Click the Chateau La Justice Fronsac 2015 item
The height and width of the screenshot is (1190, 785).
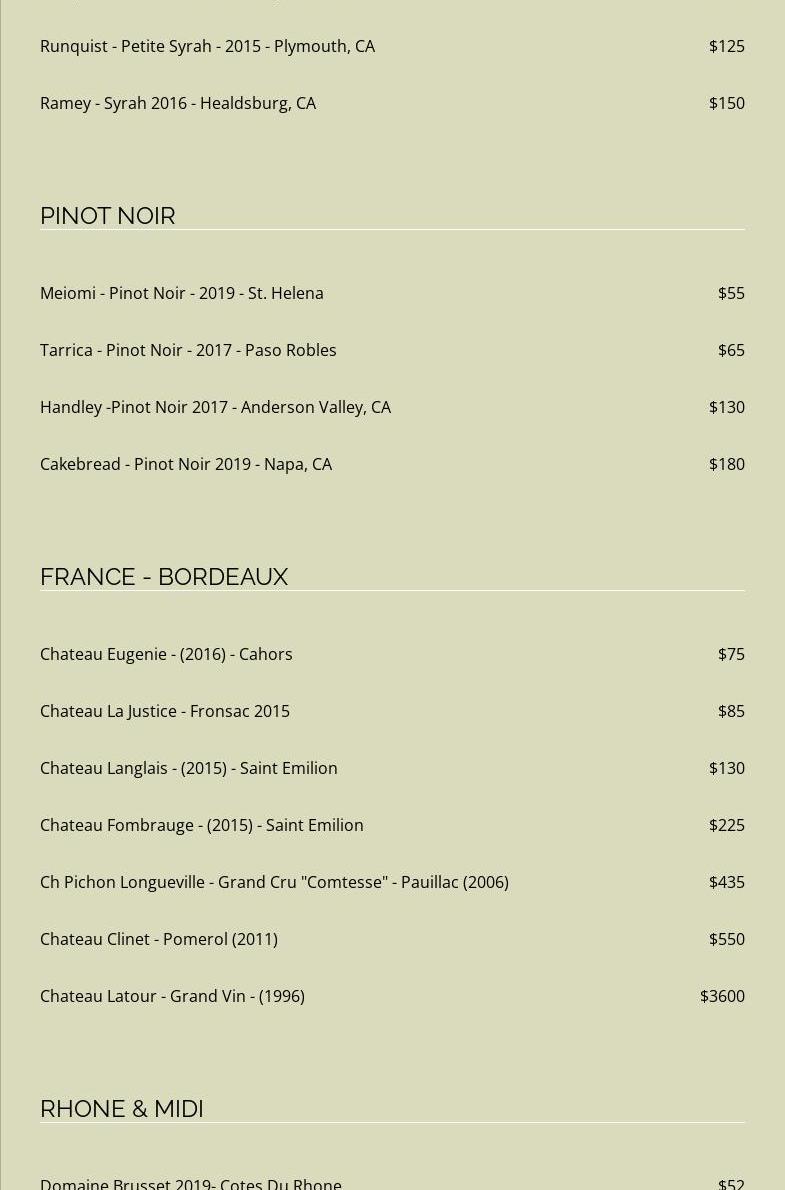coord(165,711)
